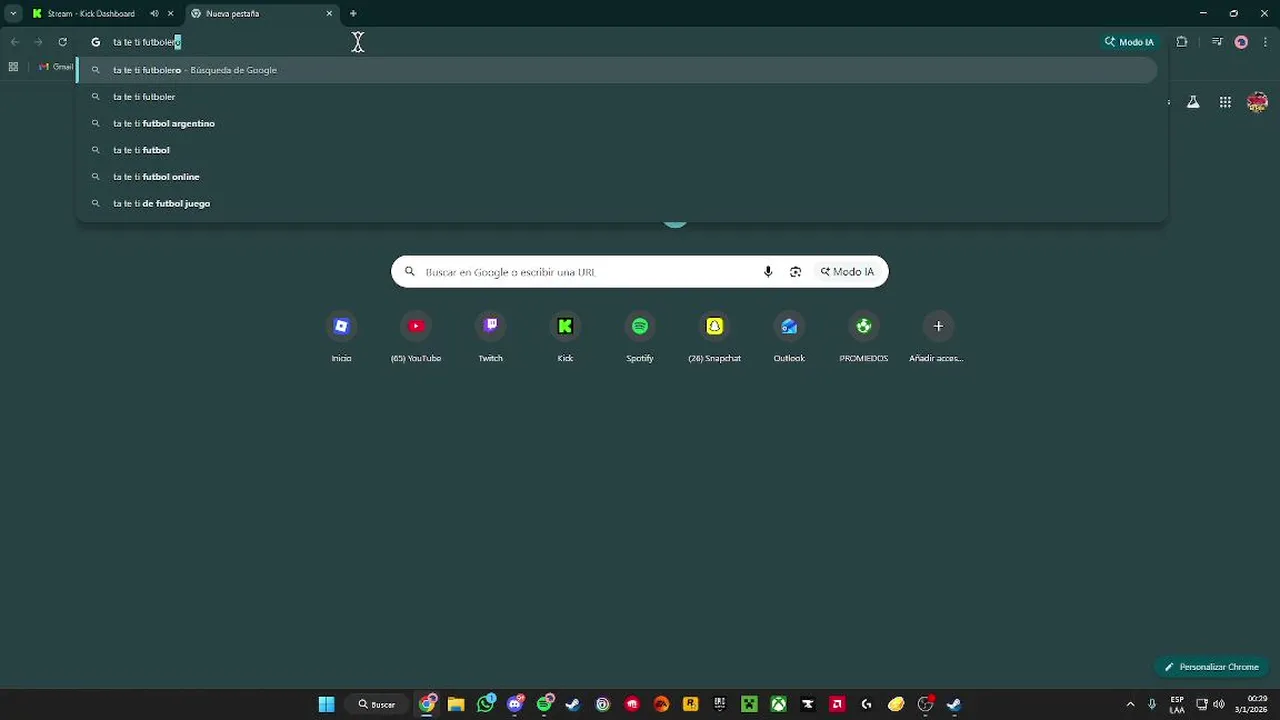Open the system volume icon

pyautogui.click(x=1220, y=704)
